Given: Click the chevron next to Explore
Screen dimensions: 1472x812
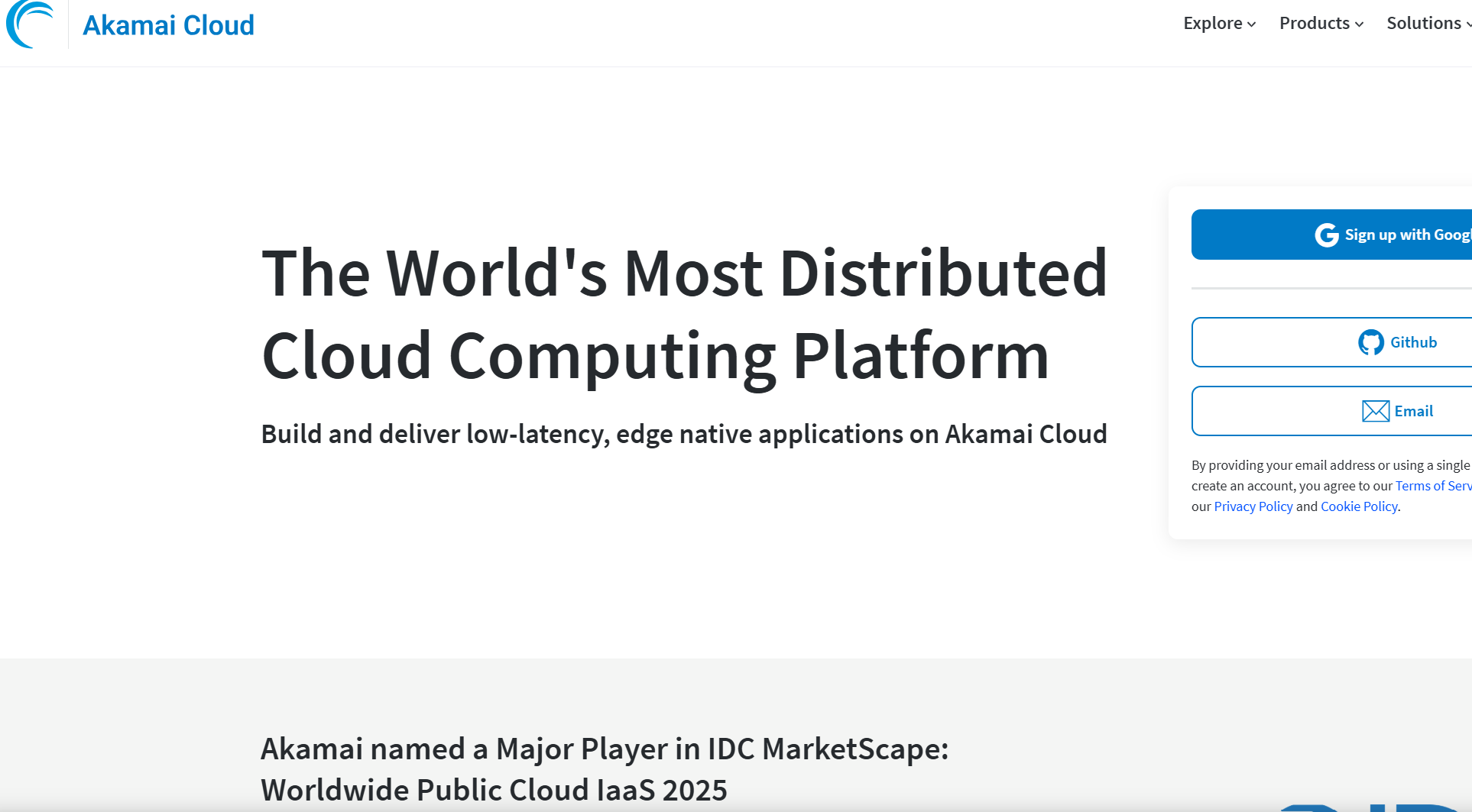Looking at the screenshot, I should (x=1252, y=24).
